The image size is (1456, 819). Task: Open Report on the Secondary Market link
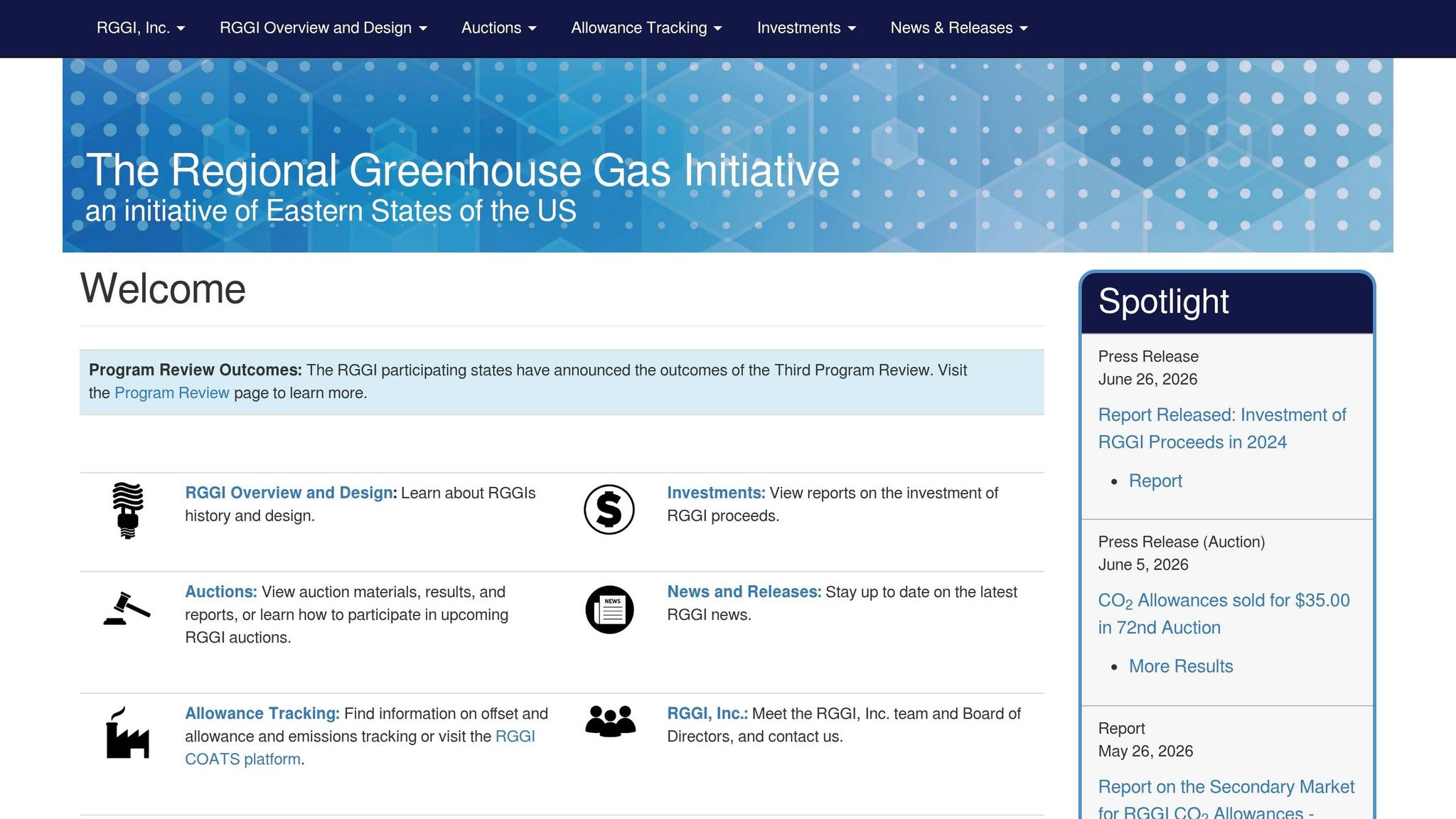(x=1226, y=799)
